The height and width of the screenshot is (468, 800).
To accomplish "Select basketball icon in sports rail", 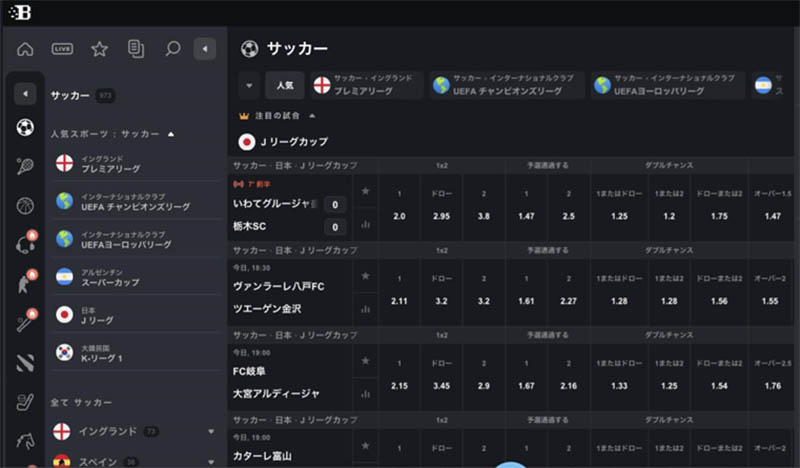I will (25, 206).
